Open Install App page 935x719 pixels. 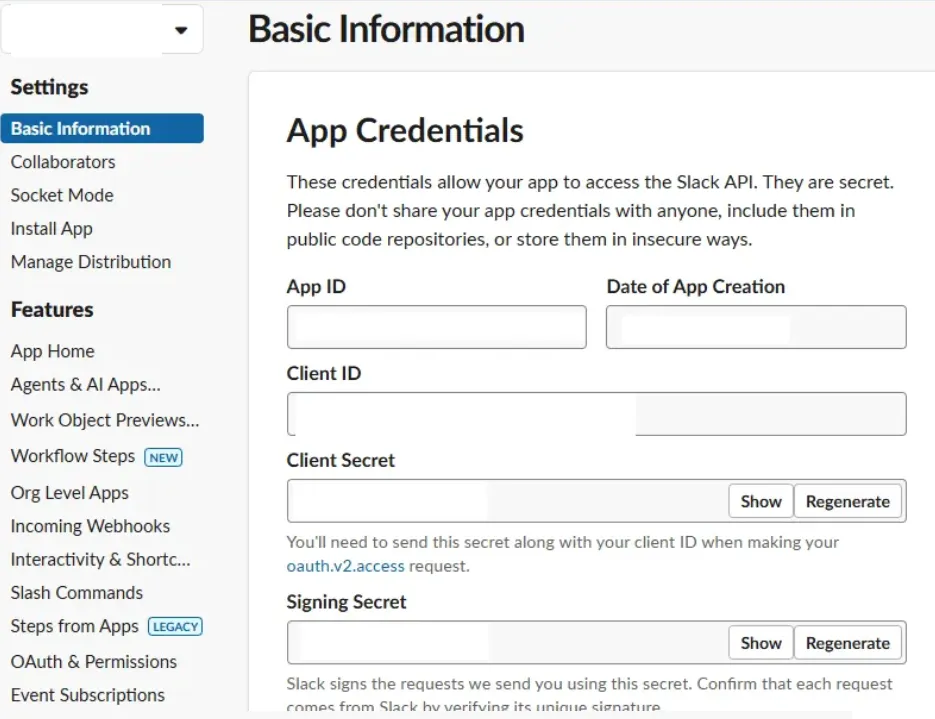tap(52, 228)
